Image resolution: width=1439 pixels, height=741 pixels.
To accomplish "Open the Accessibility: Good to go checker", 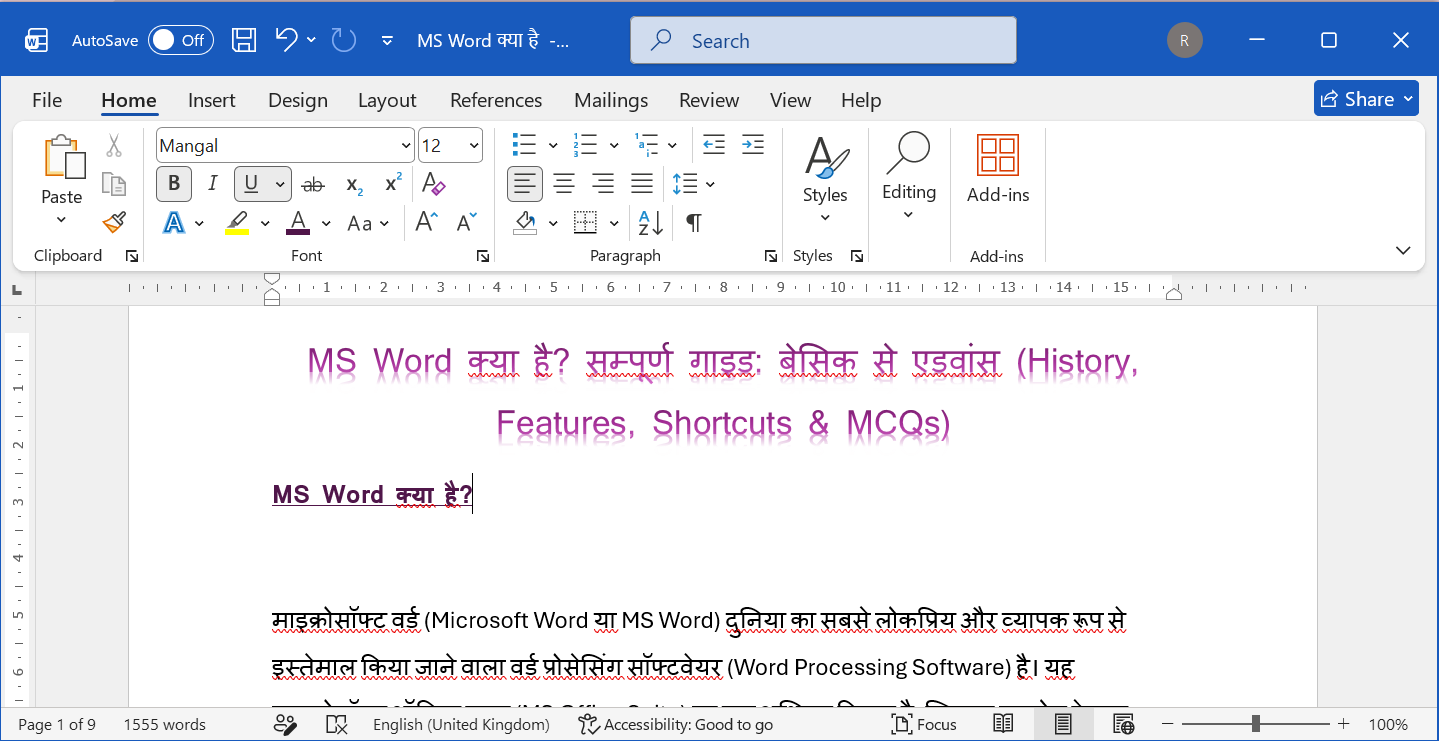I will click(x=677, y=724).
